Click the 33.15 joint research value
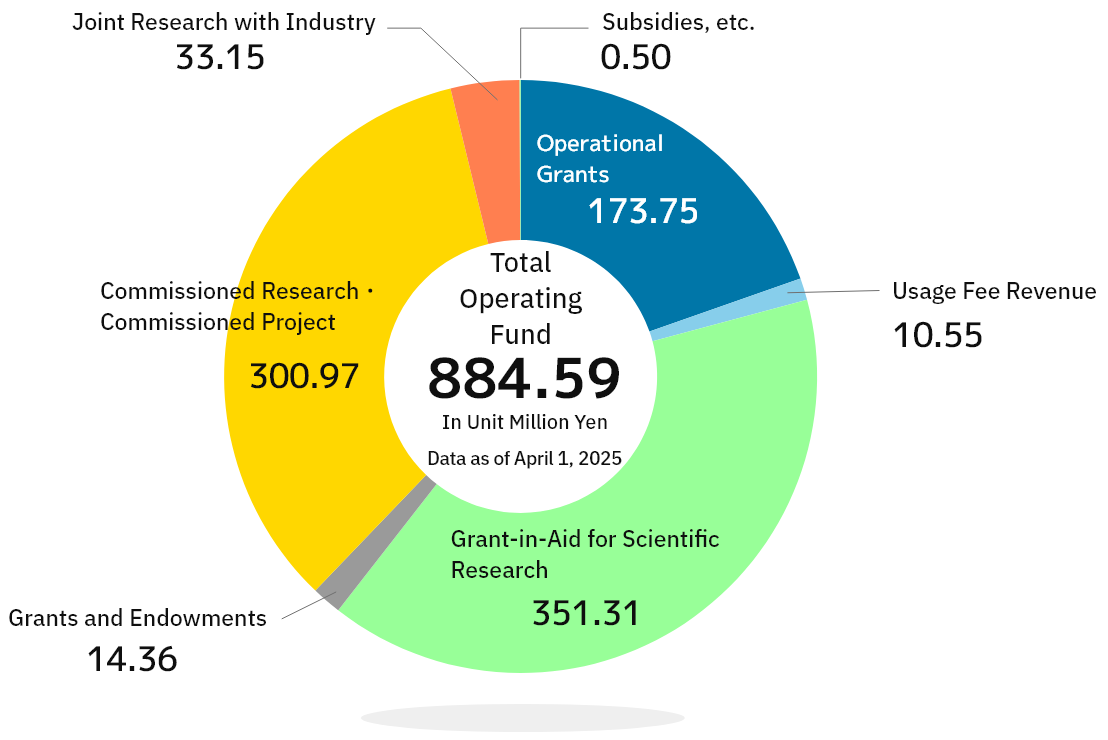Screen dimensions: 1108x740 [x=220, y=57]
